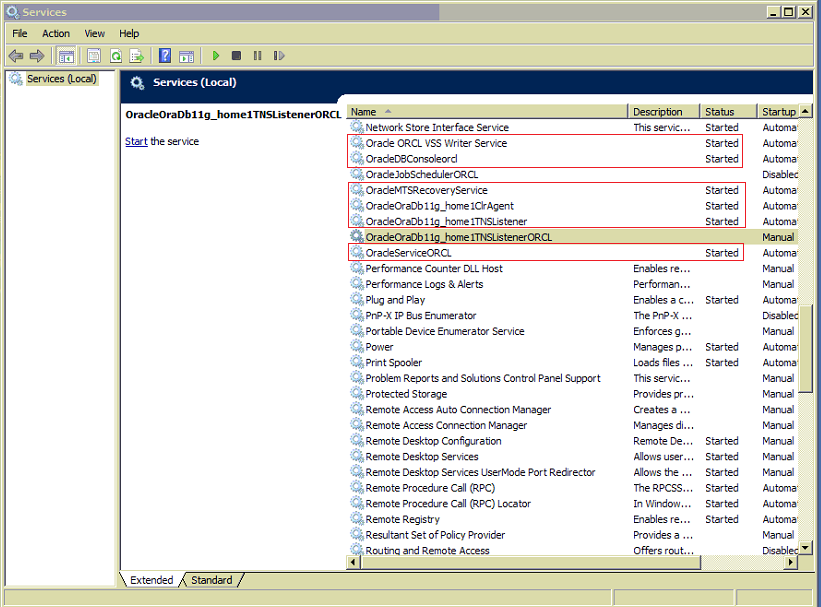The image size is (821, 607).
Task: Click the Forward arrow toolbar icon
Action: (37, 56)
